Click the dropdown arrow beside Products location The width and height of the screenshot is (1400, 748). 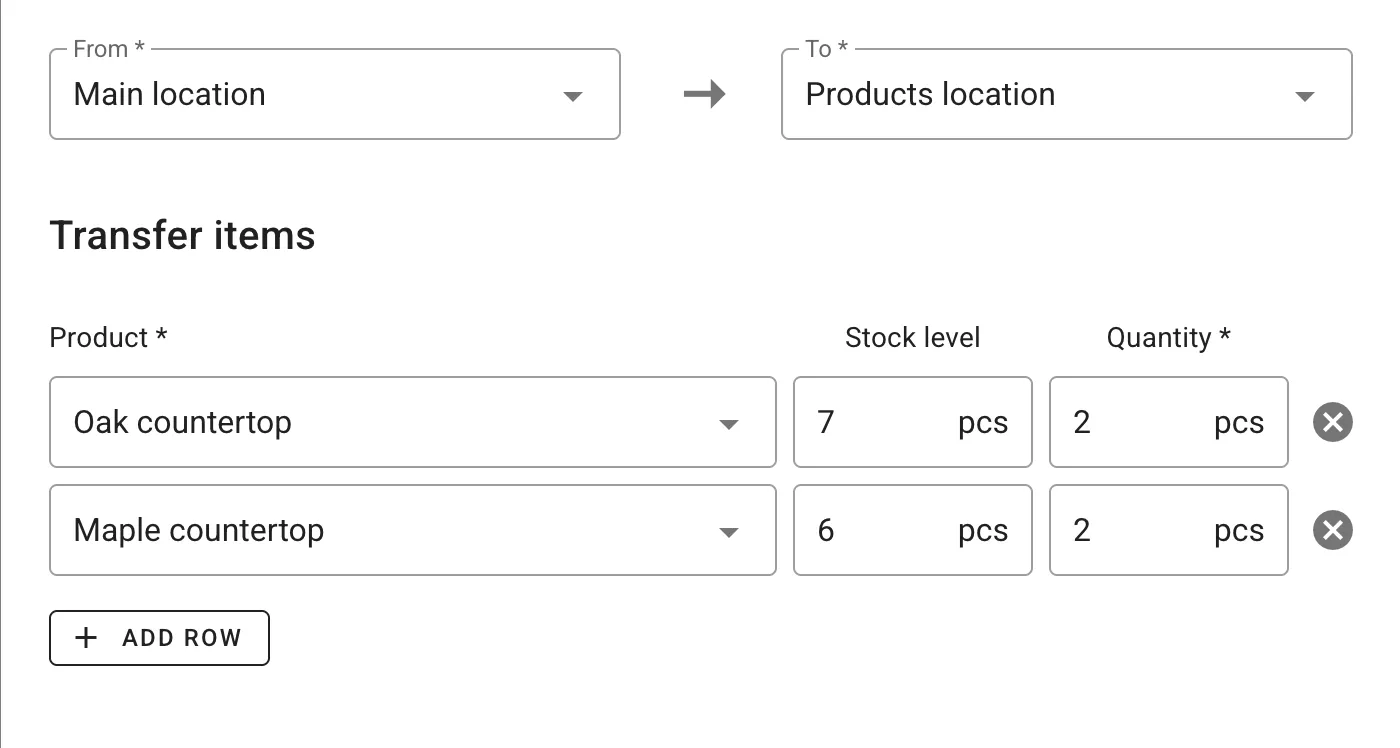point(1304,94)
